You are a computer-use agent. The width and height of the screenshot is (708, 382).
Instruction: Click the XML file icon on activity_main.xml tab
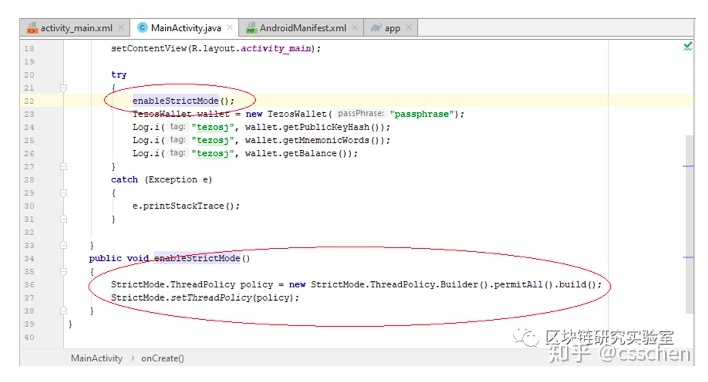(32, 28)
